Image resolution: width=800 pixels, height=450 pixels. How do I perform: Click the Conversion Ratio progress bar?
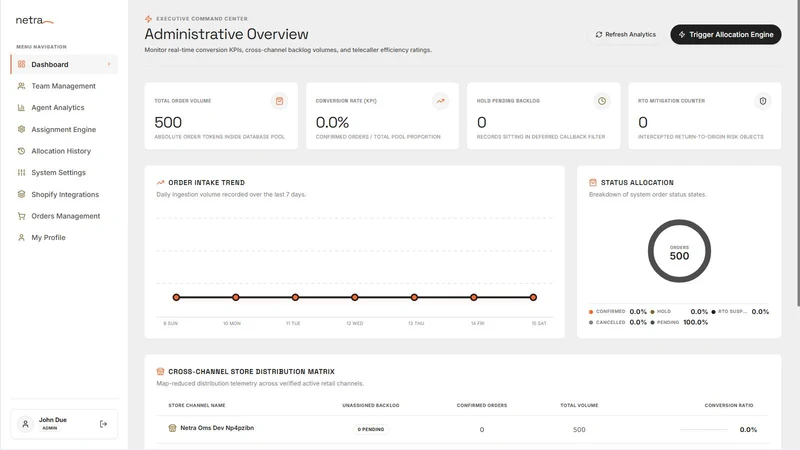(704, 430)
